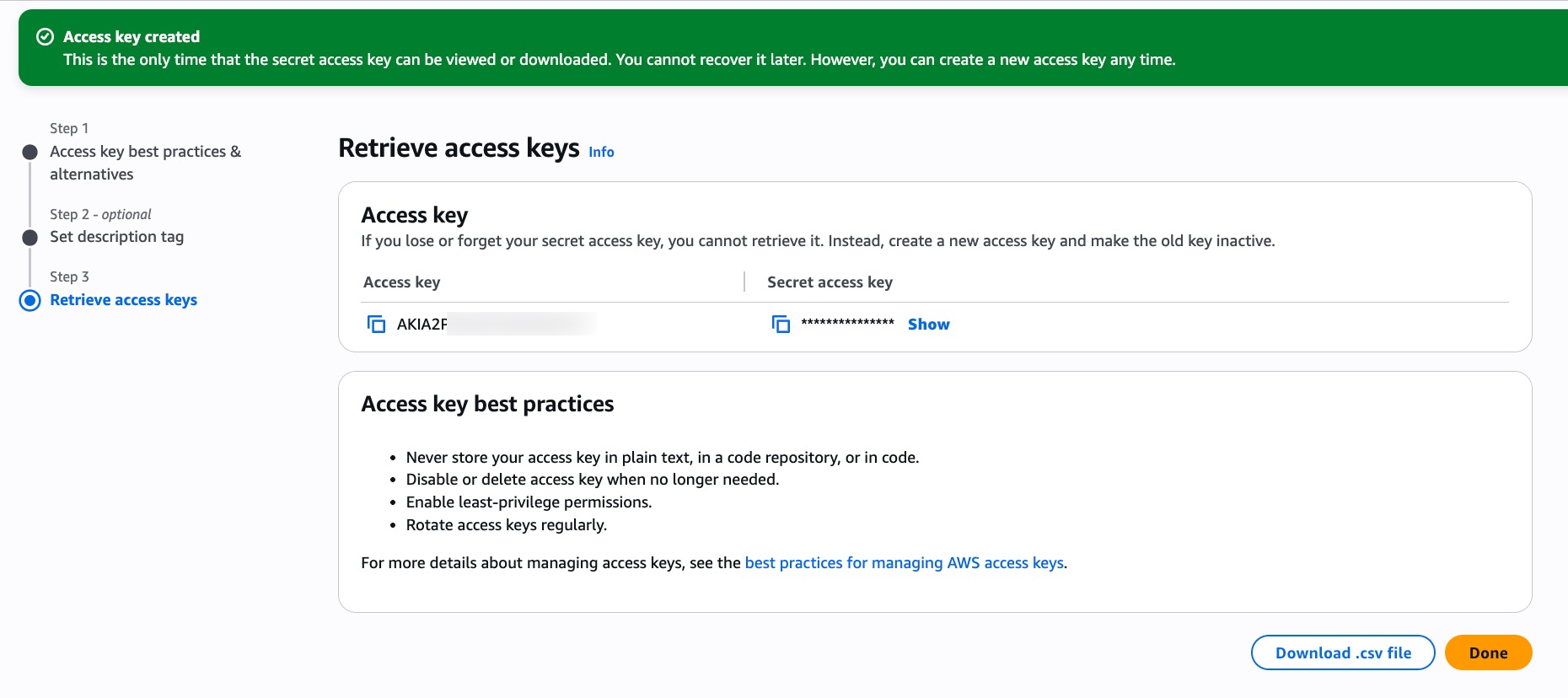Click the Done button
This screenshot has width=1568, height=698.
(1488, 652)
